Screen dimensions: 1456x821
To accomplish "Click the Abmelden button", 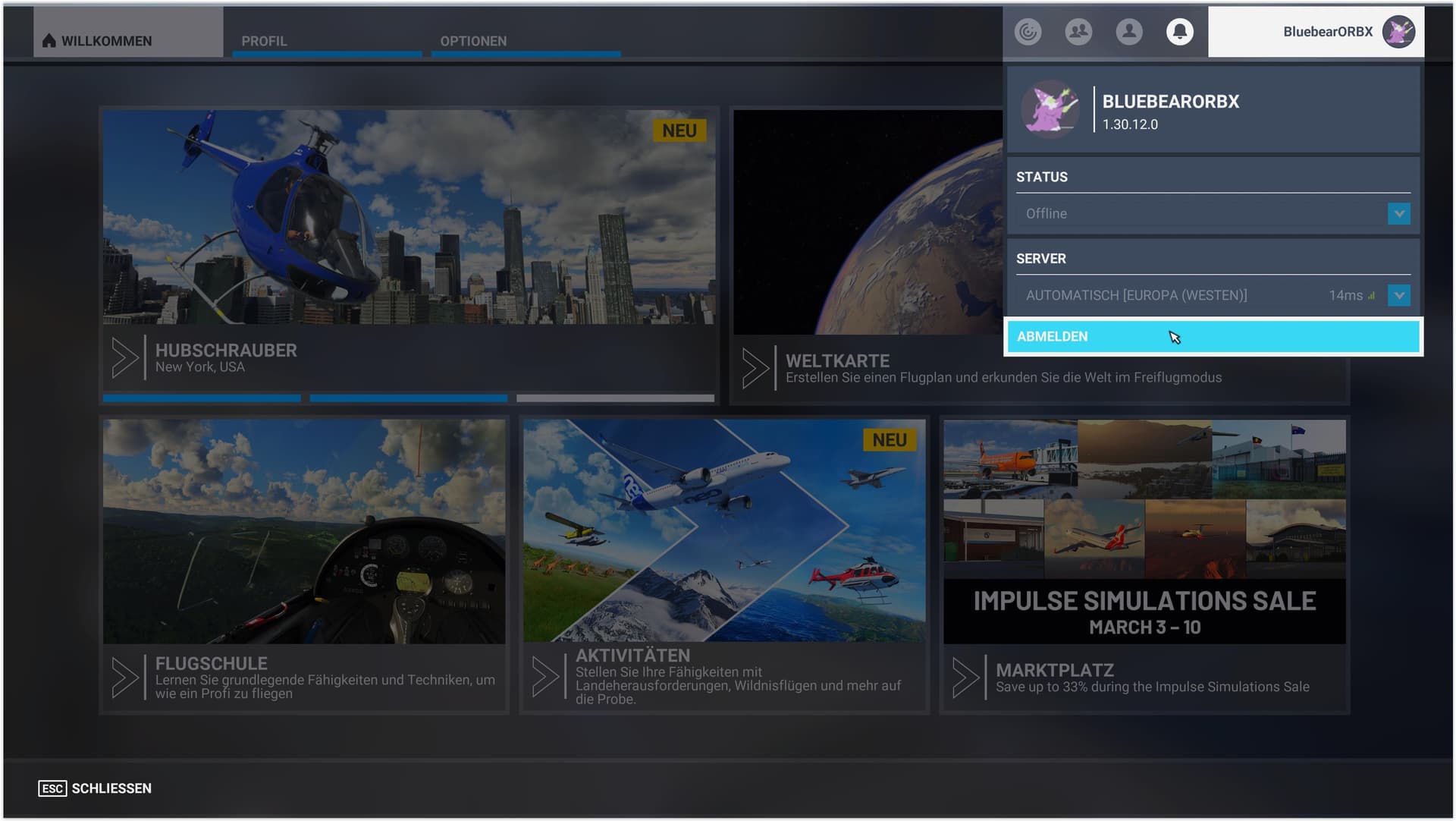I will click(1213, 337).
